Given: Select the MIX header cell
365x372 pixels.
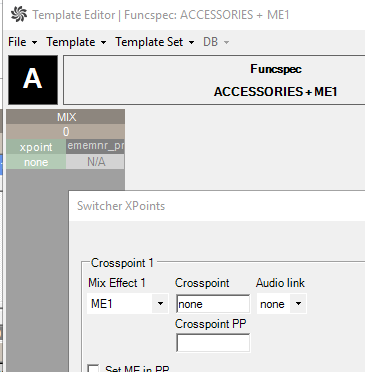Looking at the screenshot, I should tap(66, 117).
